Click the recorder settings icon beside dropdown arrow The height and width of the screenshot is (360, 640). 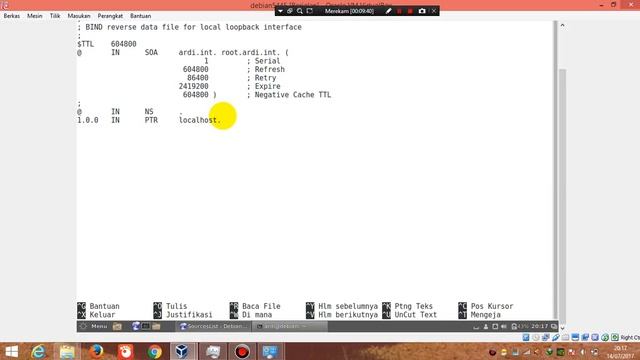[x=290, y=11]
